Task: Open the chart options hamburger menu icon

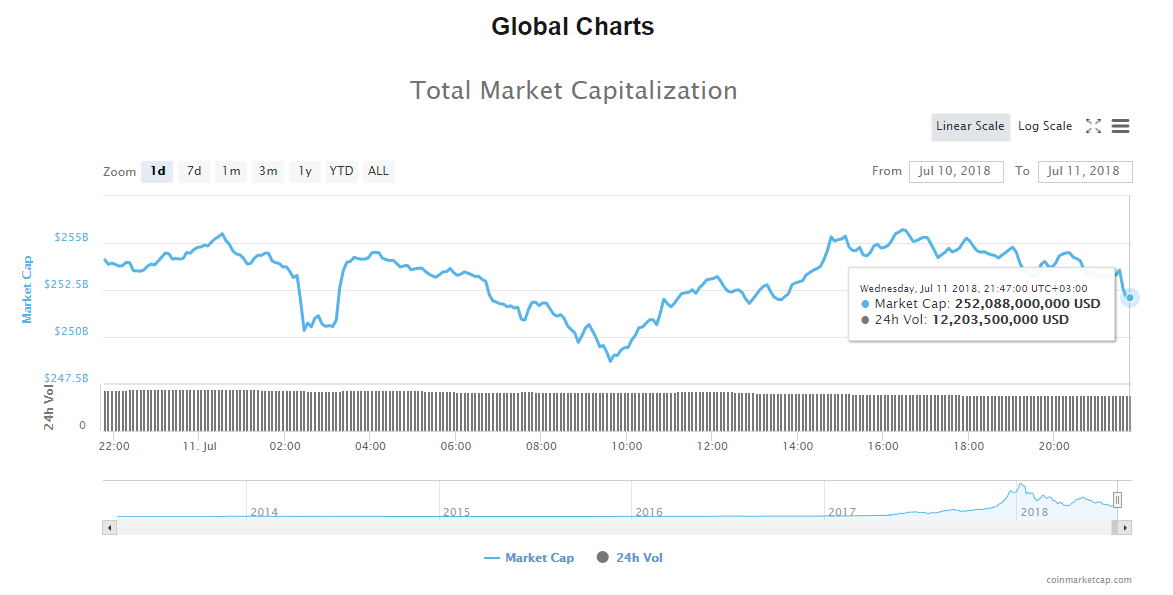Action: pyautogui.click(x=1120, y=126)
